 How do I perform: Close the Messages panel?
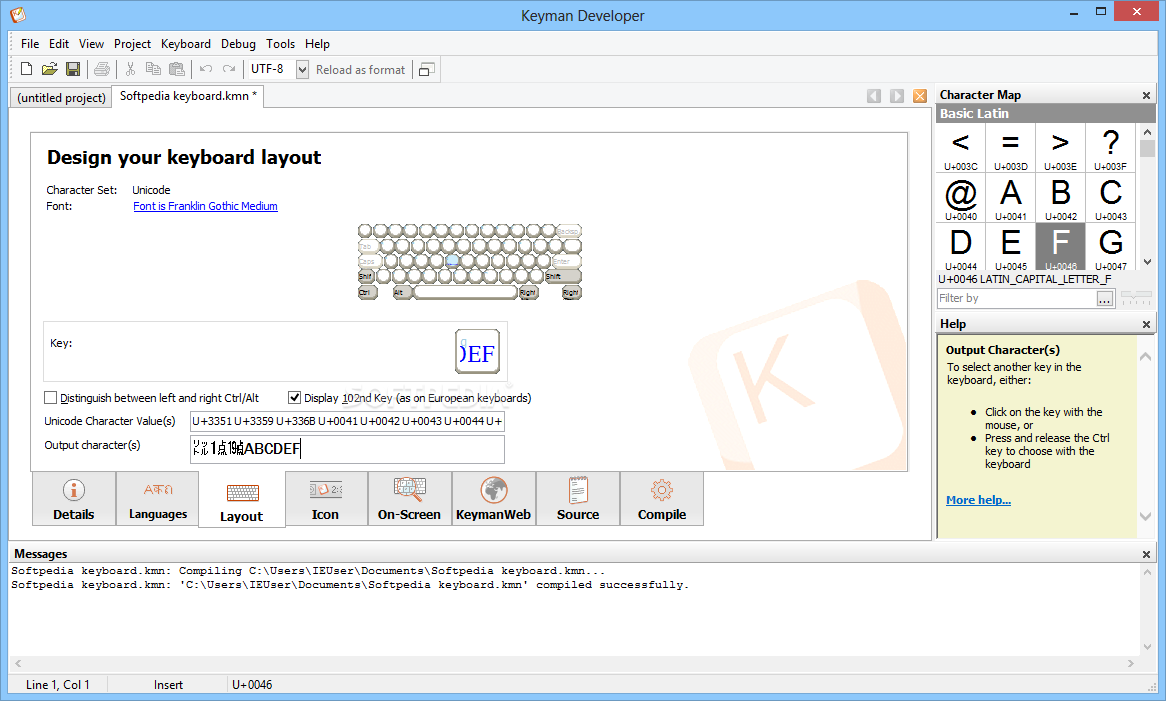(x=1146, y=555)
